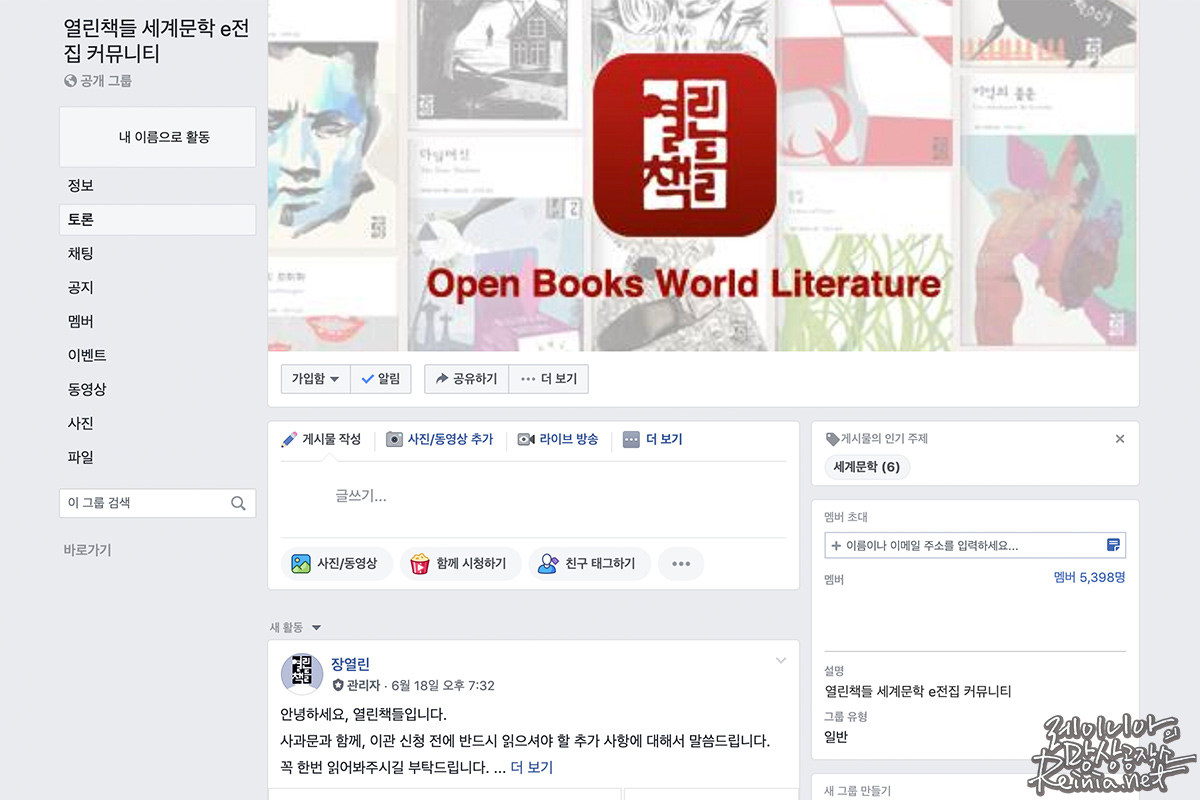Click the picture icon in 사진/동영상 pill
Image resolution: width=1200 pixels, height=800 pixels.
pyautogui.click(x=301, y=564)
